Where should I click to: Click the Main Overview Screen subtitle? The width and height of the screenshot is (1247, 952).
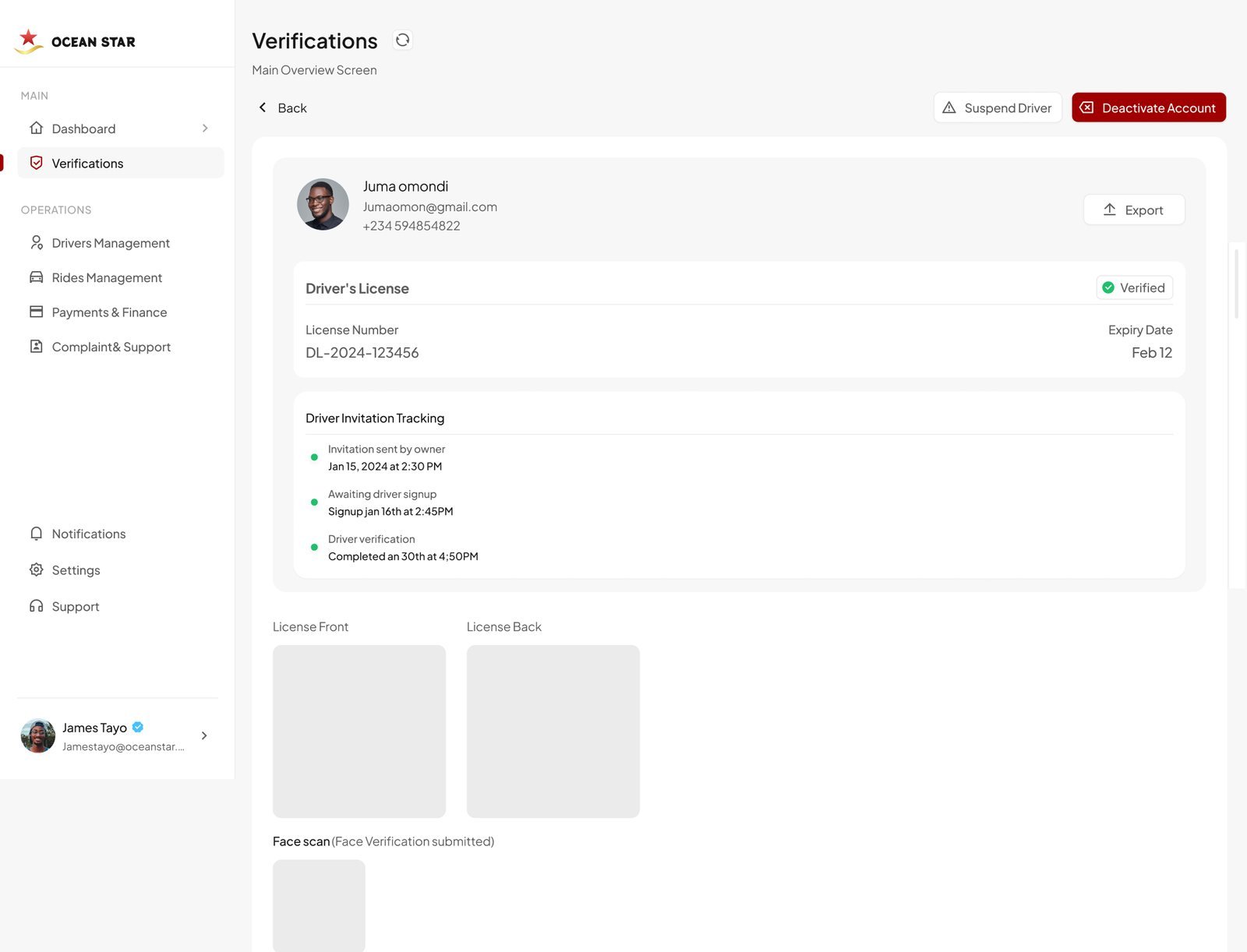(314, 70)
